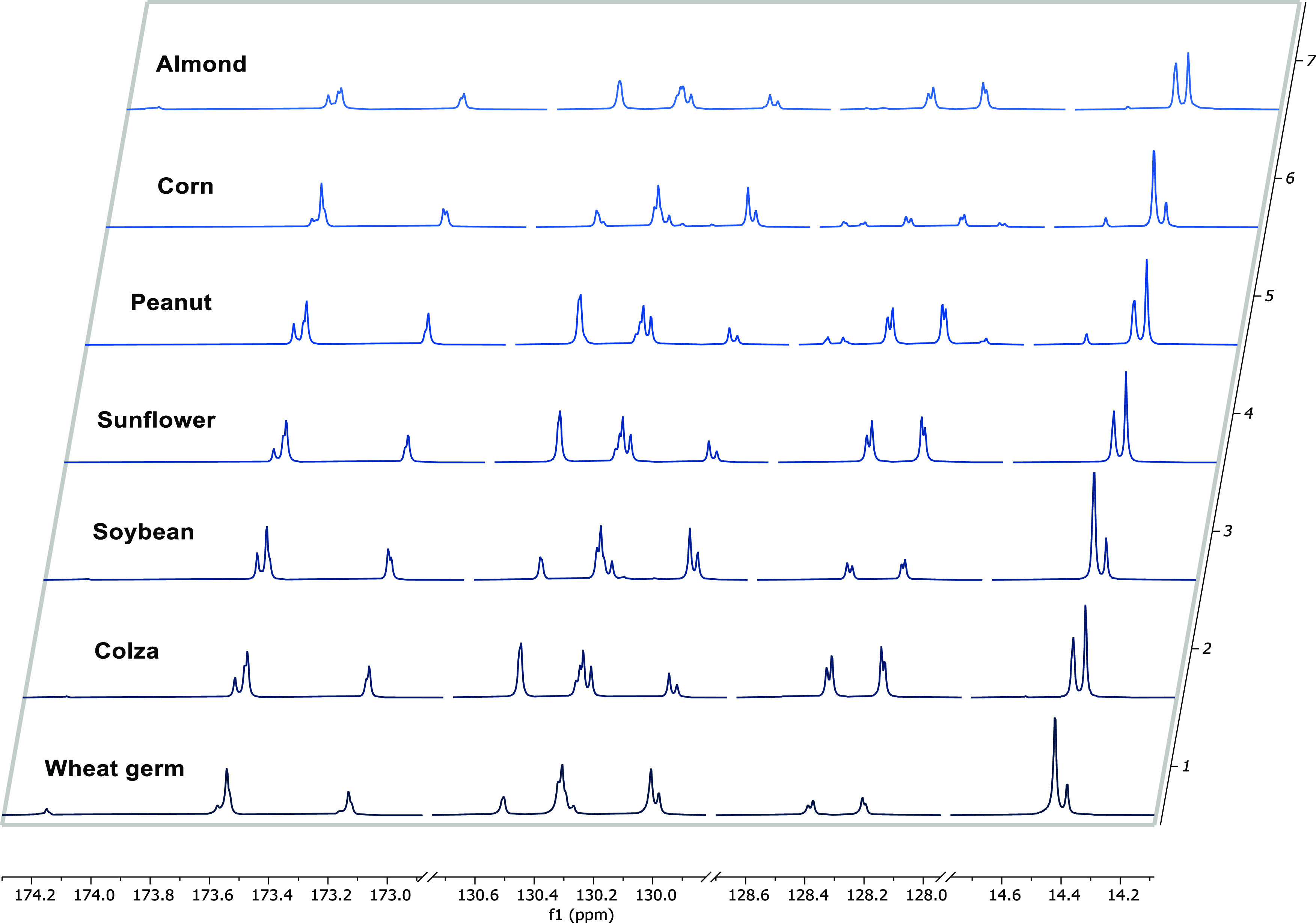Click the tallest Corn peak at the right end

(1154, 188)
